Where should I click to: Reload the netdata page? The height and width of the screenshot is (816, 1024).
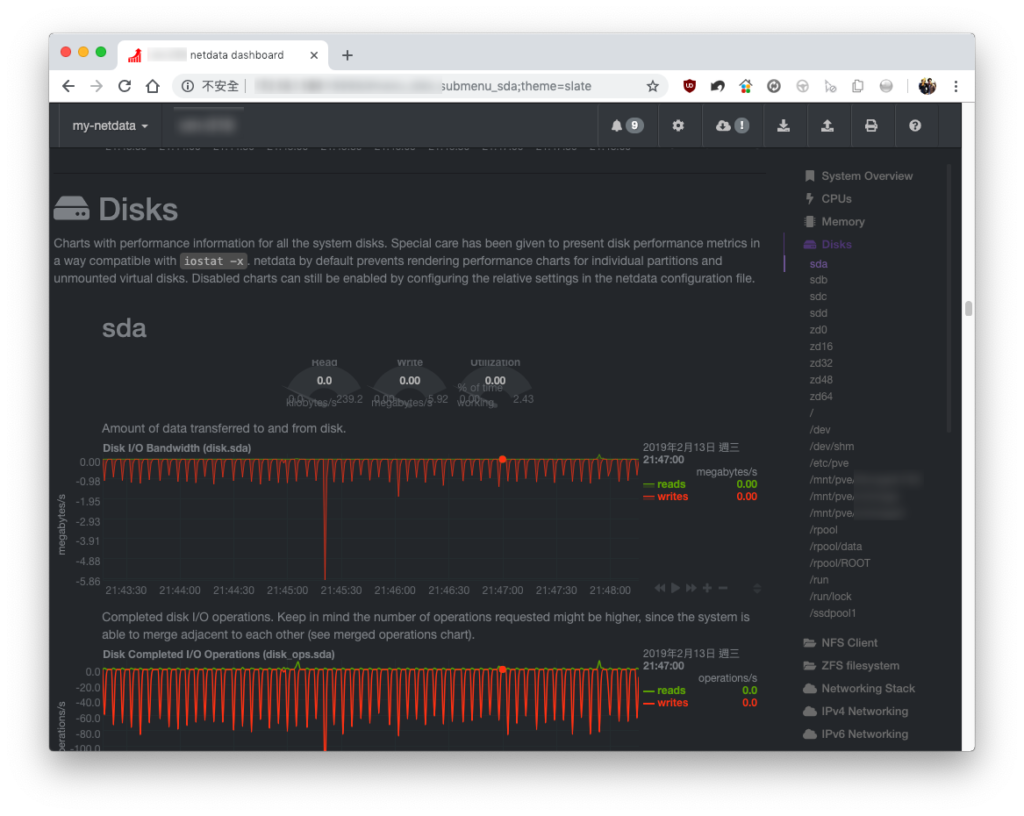[x=124, y=86]
